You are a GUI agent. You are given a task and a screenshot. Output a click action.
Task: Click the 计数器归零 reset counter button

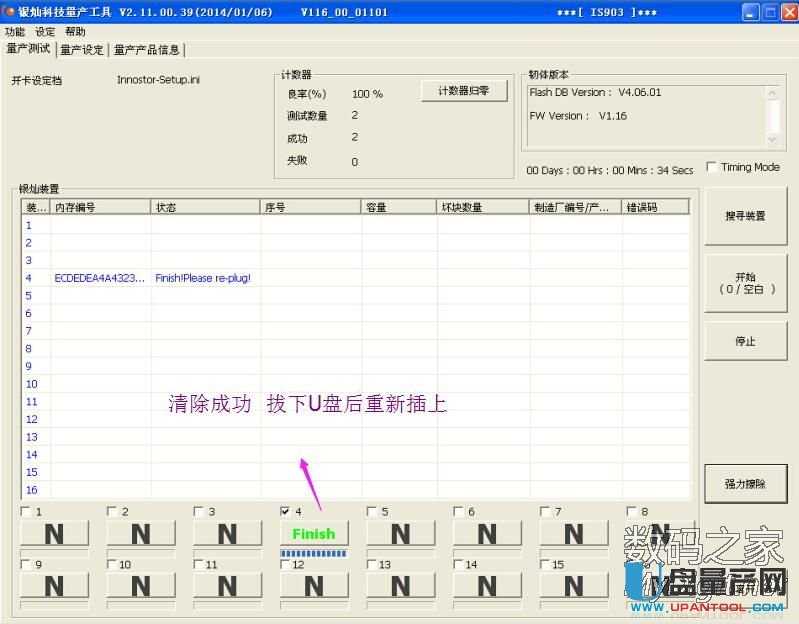click(463, 92)
